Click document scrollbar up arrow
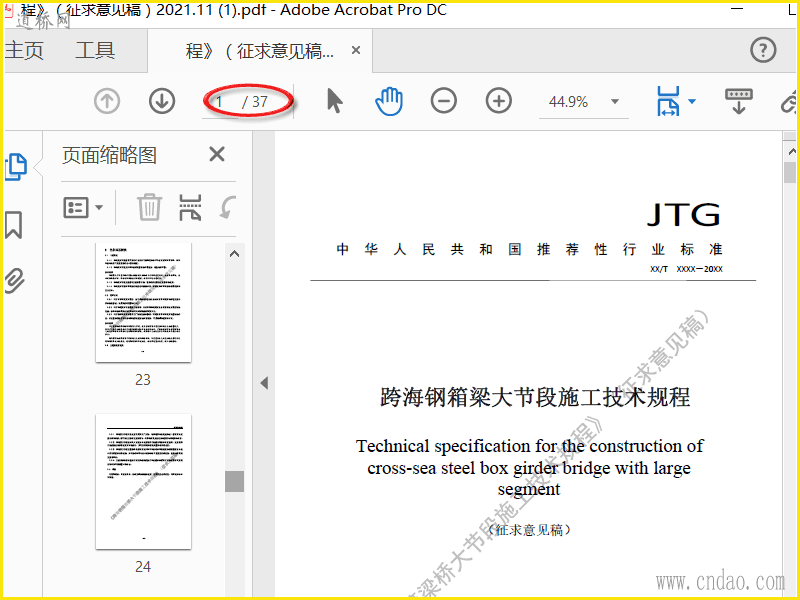Image resolution: width=800 pixels, height=600 pixels. coord(791,152)
